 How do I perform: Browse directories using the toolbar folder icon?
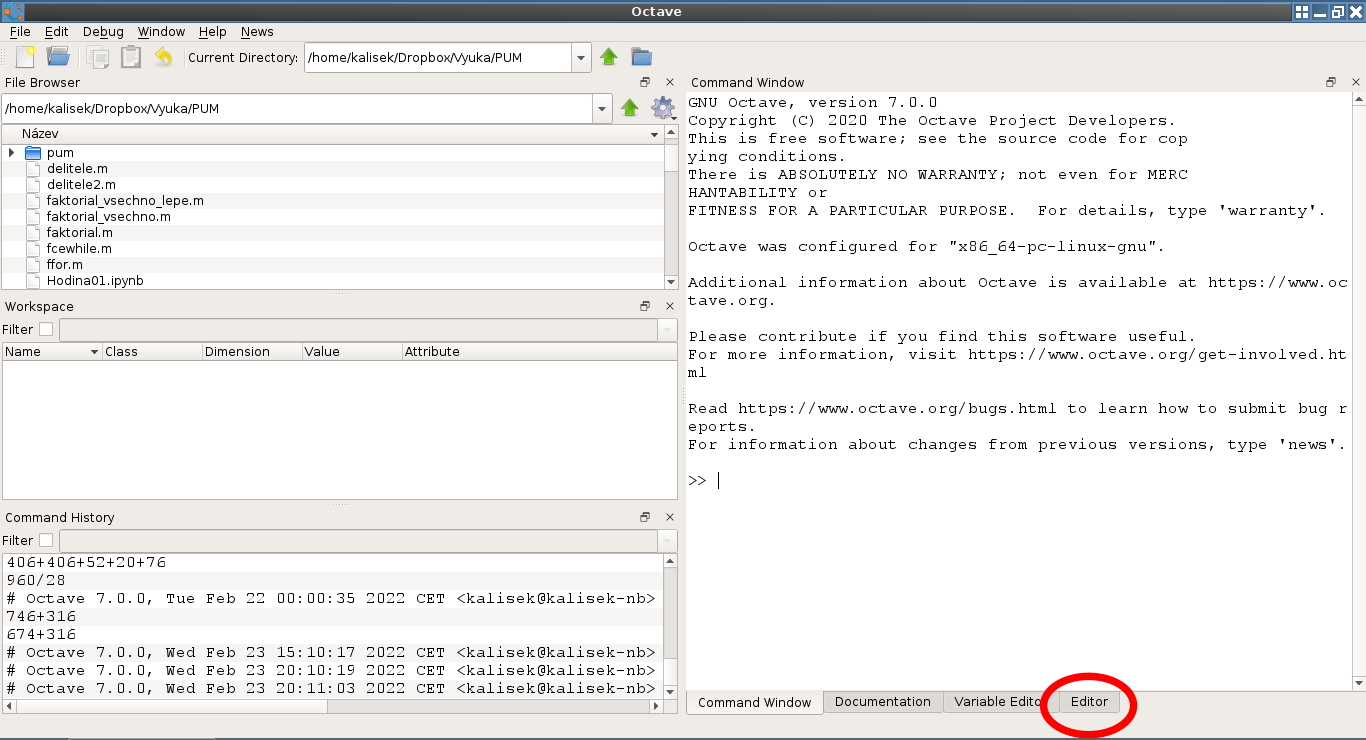641,57
